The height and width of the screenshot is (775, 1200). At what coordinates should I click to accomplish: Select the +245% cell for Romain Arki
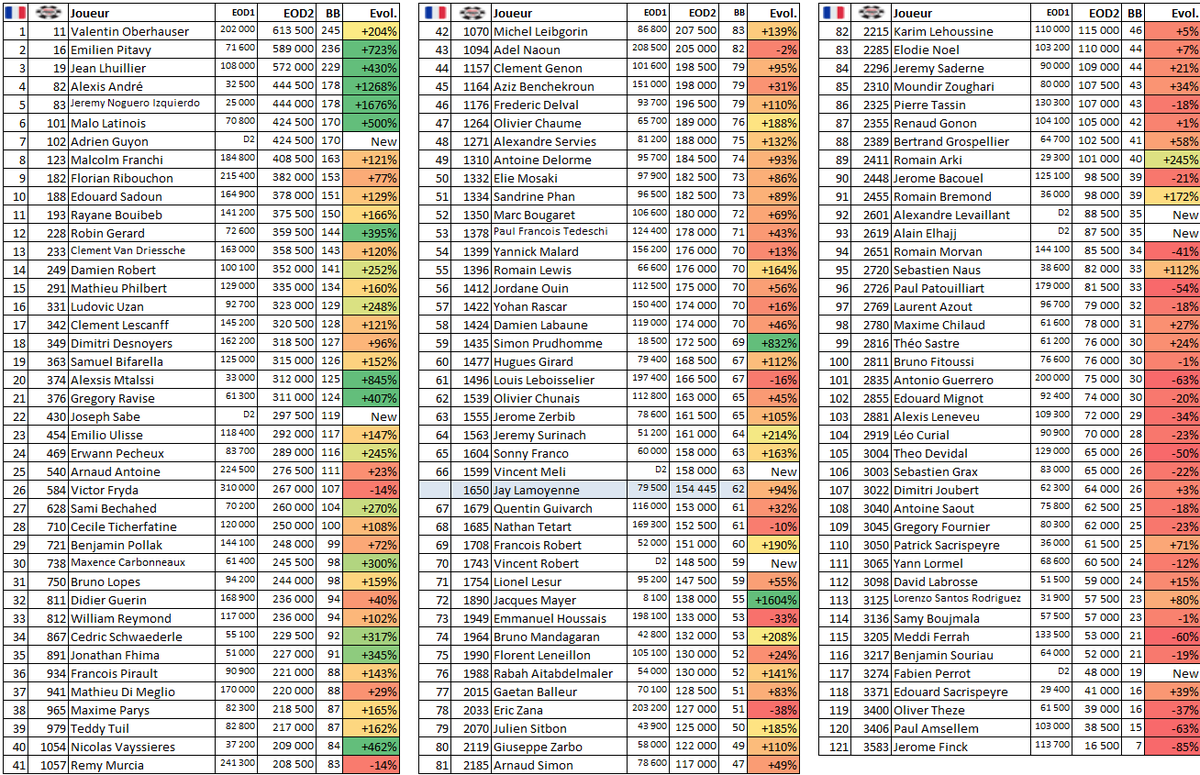click(x=1172, y=160)
